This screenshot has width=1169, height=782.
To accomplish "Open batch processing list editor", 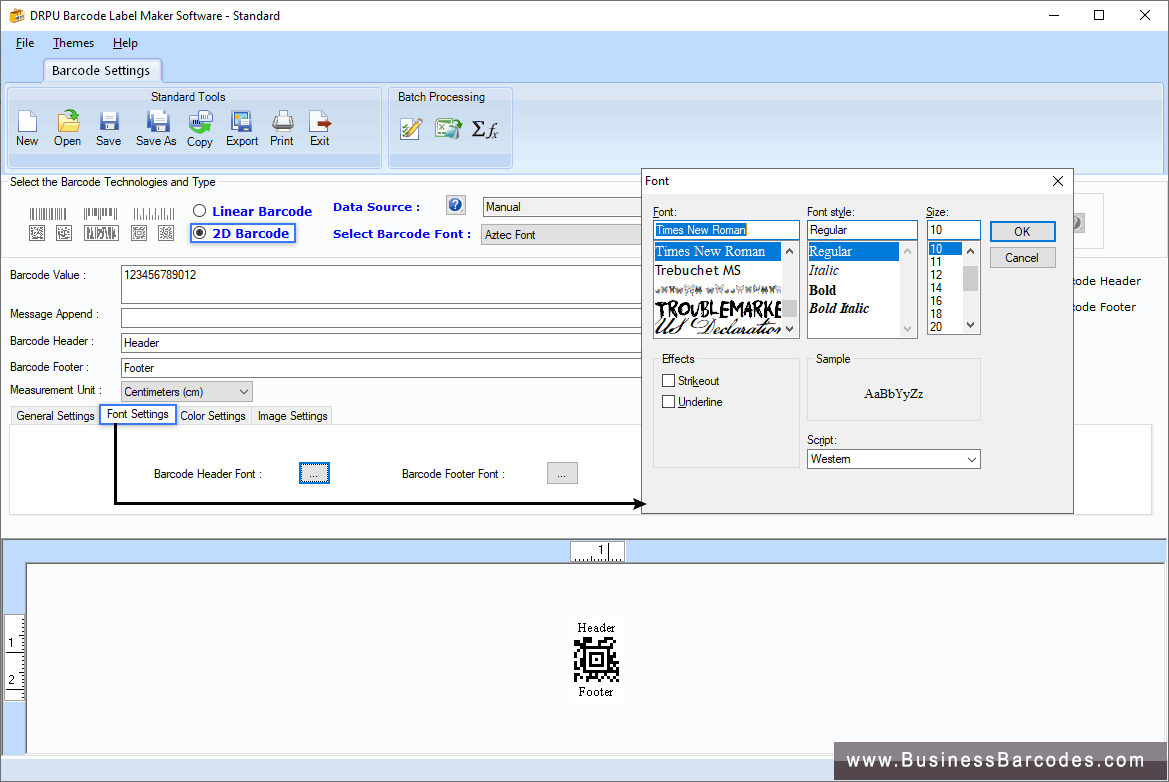I will click(x=410, y=128).
